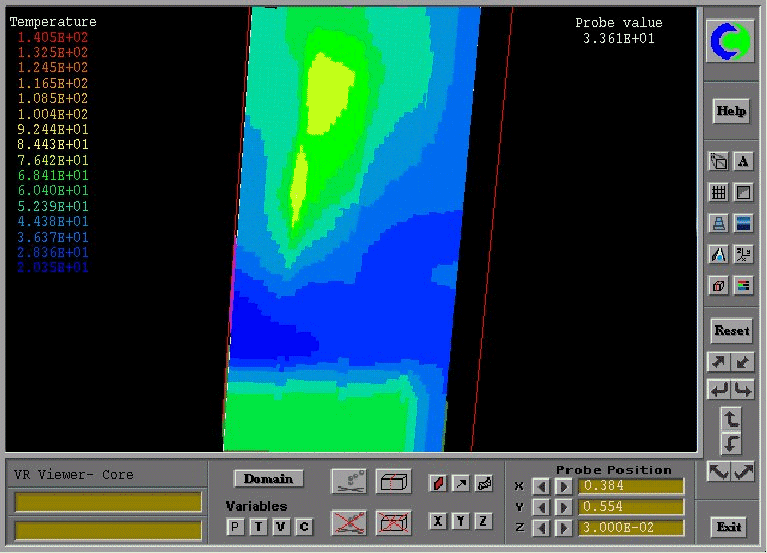The height and width of the screenshot is (553, 767).
Task: Click the blue gradient contour fill icon
Action: (x=743, y=224)
